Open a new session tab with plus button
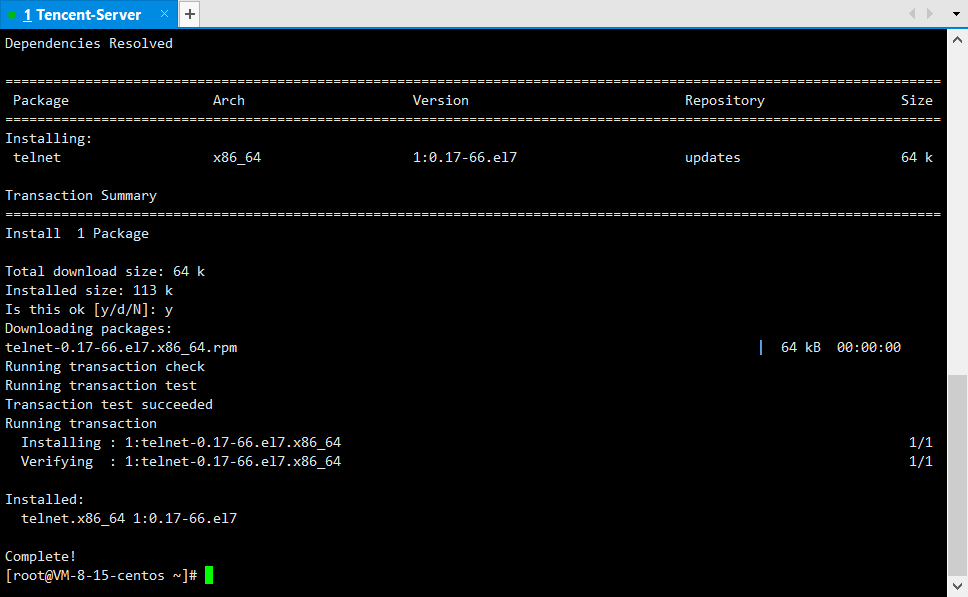 tap(189, 15)
